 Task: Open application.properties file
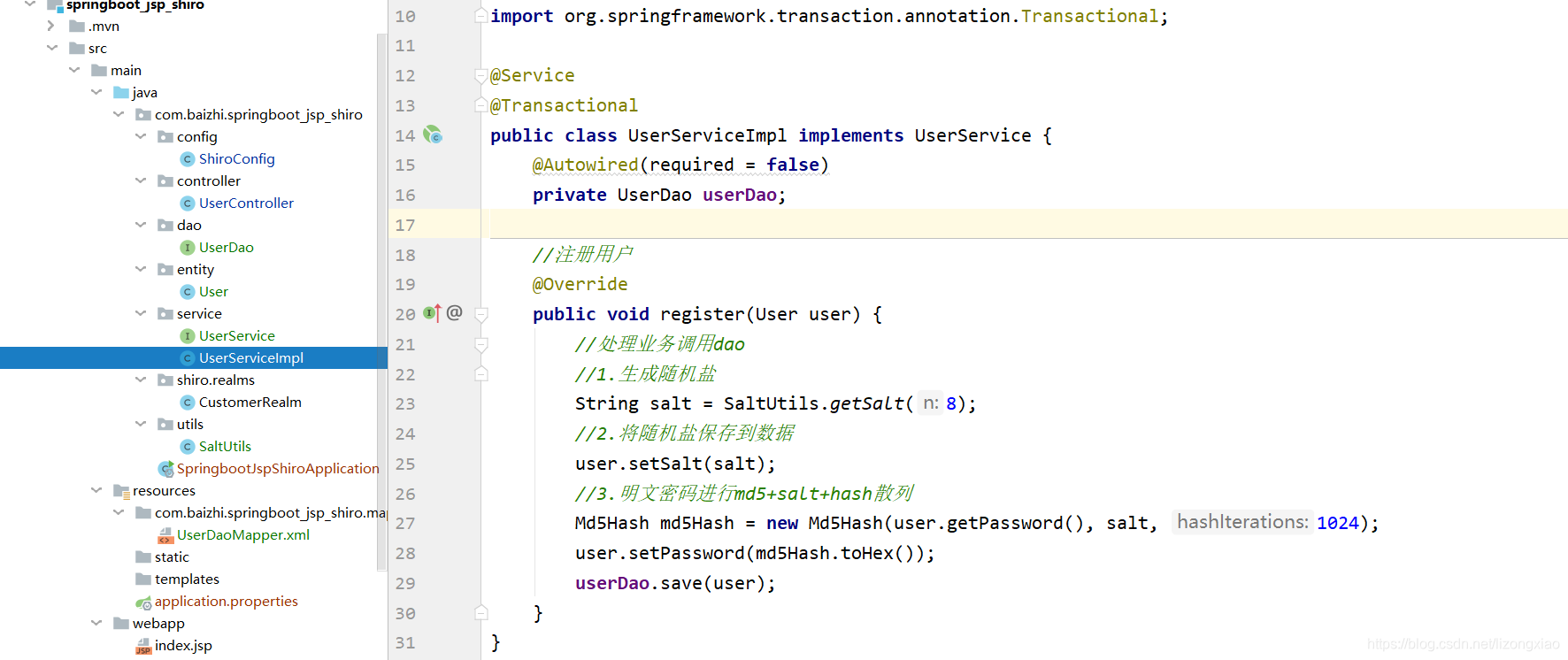coord(227,602)
